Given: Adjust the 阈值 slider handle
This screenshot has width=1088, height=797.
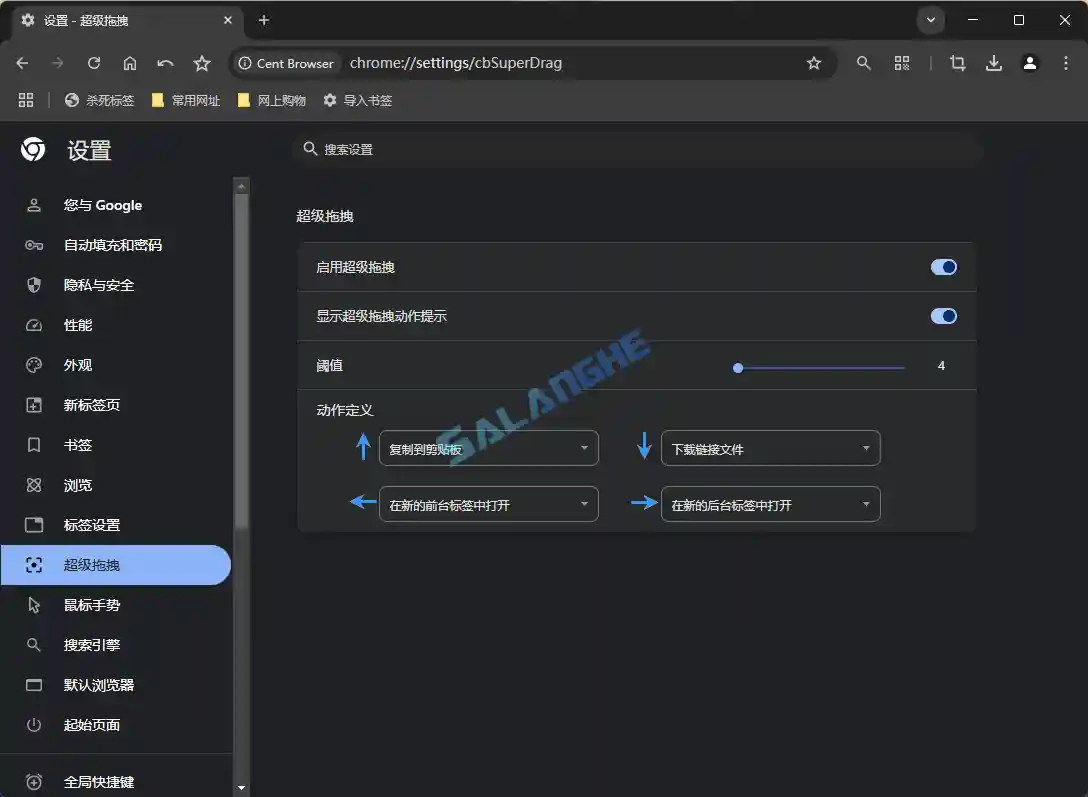Looking at the screenshot, I should 738,368.
